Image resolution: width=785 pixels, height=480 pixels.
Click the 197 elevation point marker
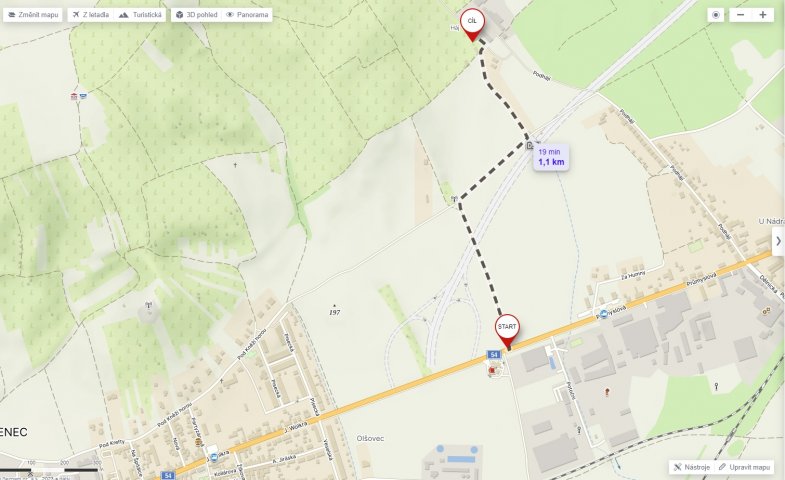(x=334, y=310)
